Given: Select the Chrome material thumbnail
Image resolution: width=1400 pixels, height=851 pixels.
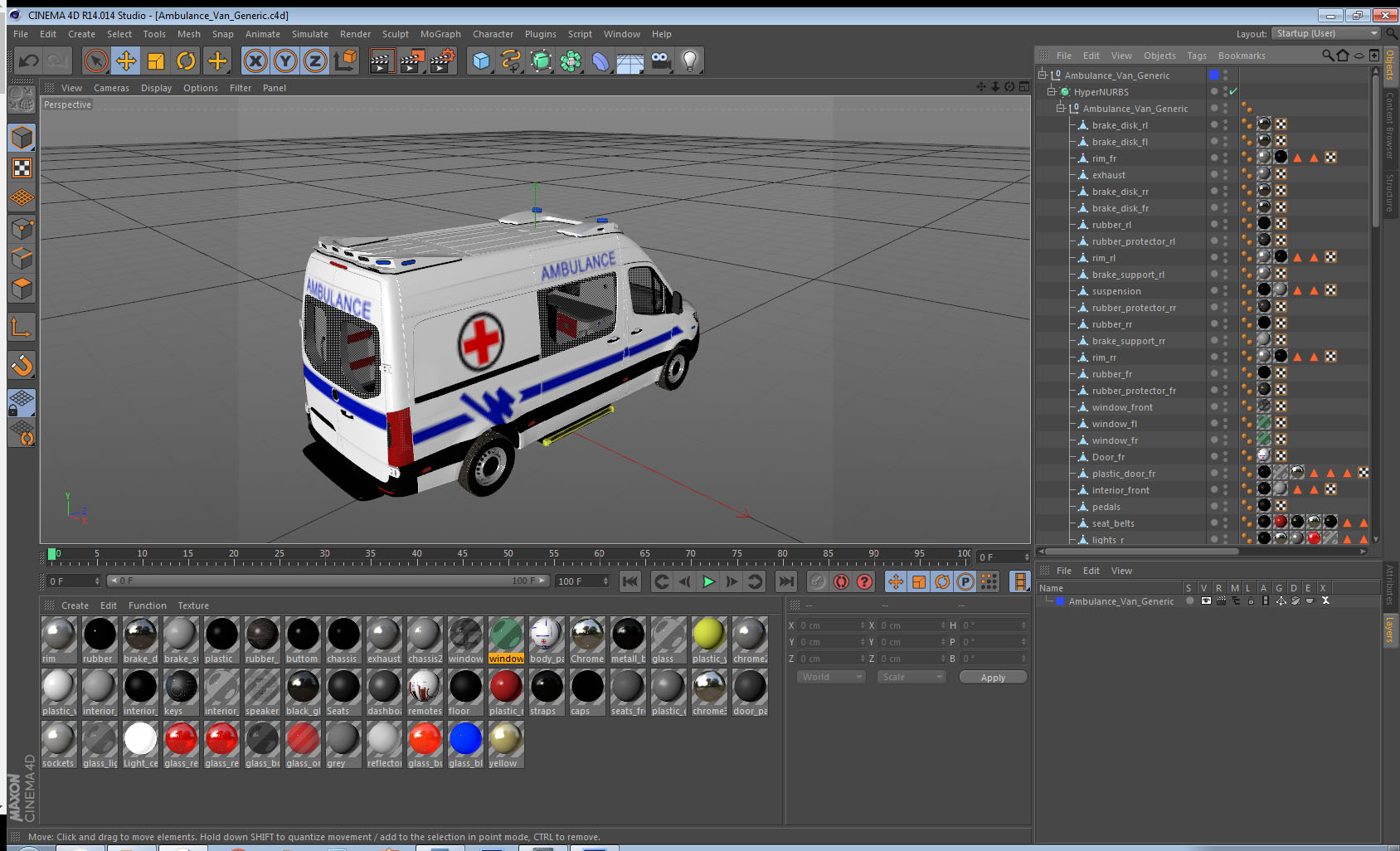Looking at the screenshot, I should (x=587, y=639).
